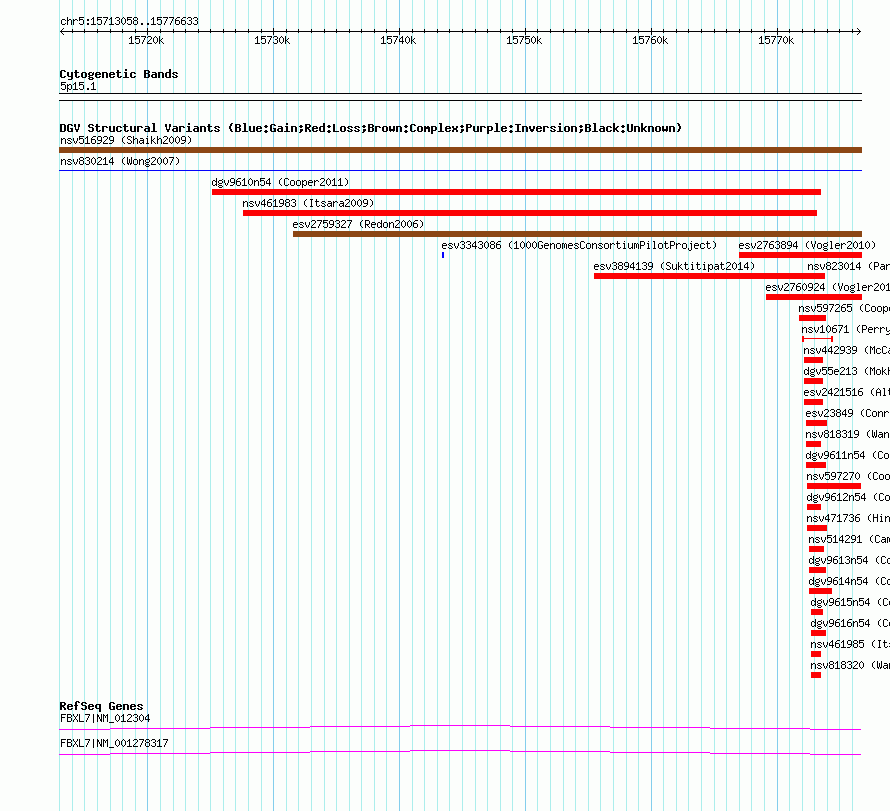The image size is (890, 811).
Task: Click the magenta gene line of NM_012304
Action: click(460, 728)
